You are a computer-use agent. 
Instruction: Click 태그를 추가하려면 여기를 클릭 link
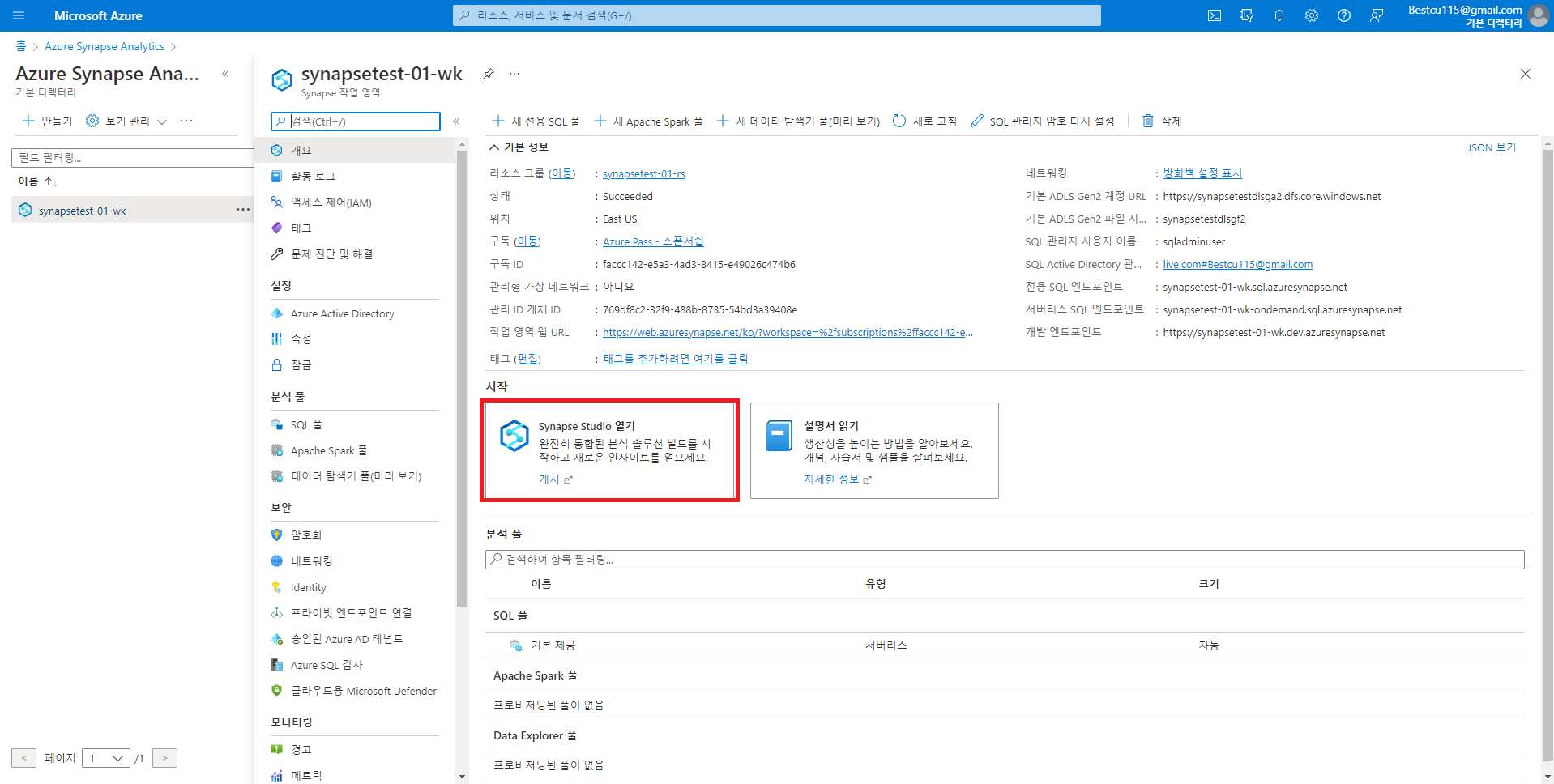(675, 359)
